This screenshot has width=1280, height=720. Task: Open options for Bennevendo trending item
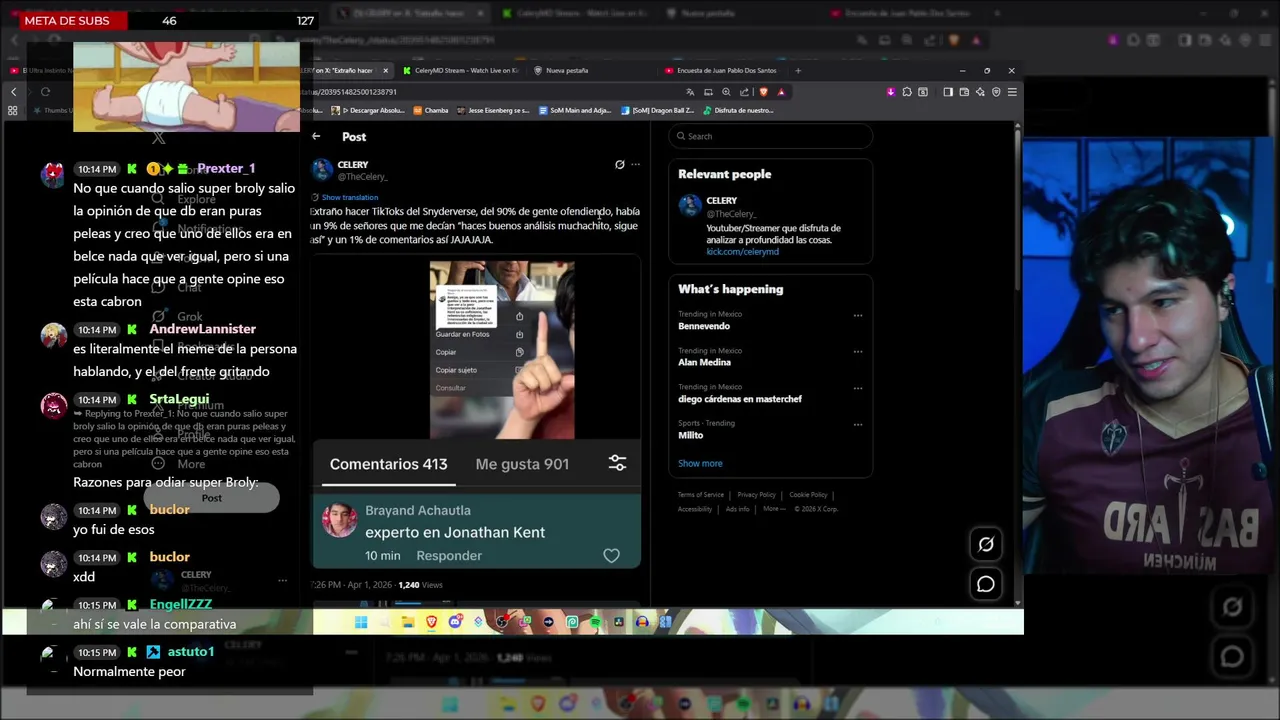(x=857, y=315)
